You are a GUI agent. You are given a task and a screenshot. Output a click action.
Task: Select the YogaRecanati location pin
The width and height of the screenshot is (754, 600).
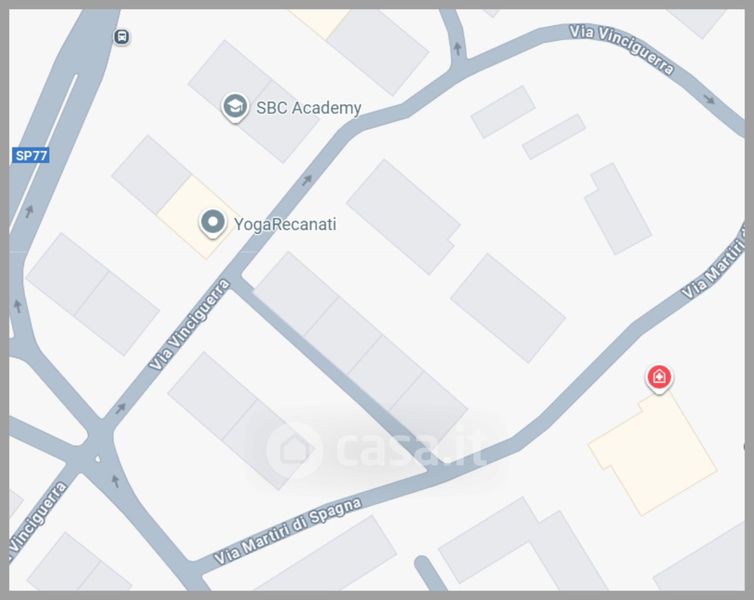(213, 223)
